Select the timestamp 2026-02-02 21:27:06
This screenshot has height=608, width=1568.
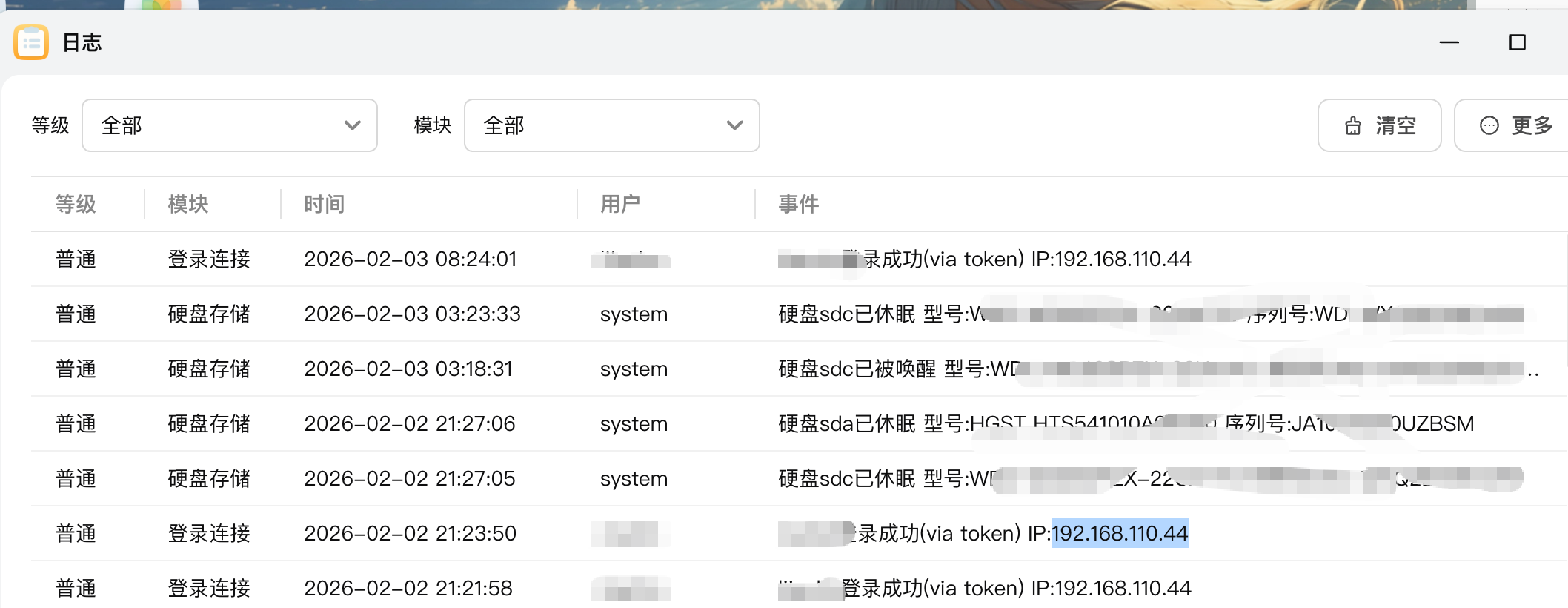(410, 424)
